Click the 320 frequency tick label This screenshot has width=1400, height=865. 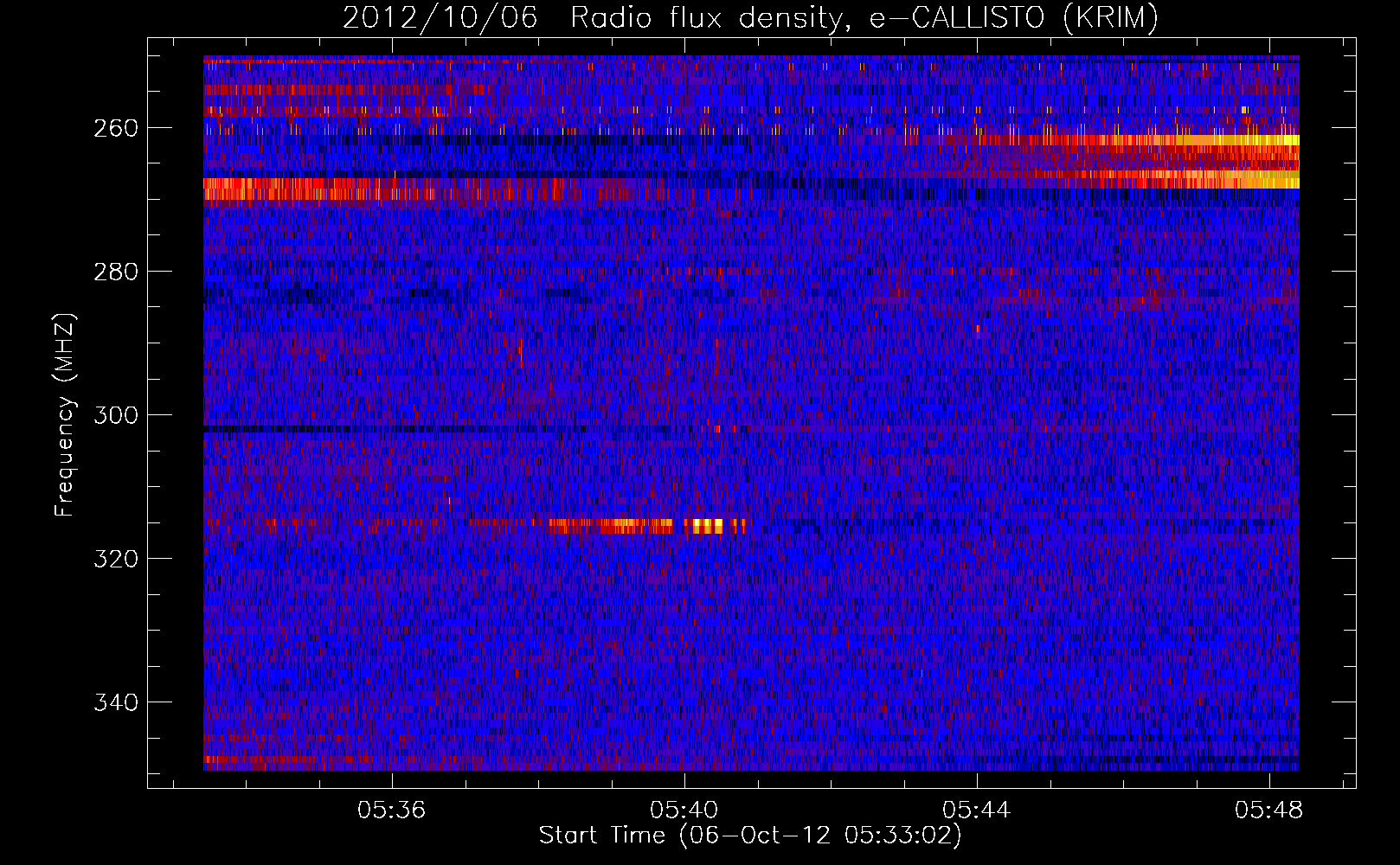[115, 559]
